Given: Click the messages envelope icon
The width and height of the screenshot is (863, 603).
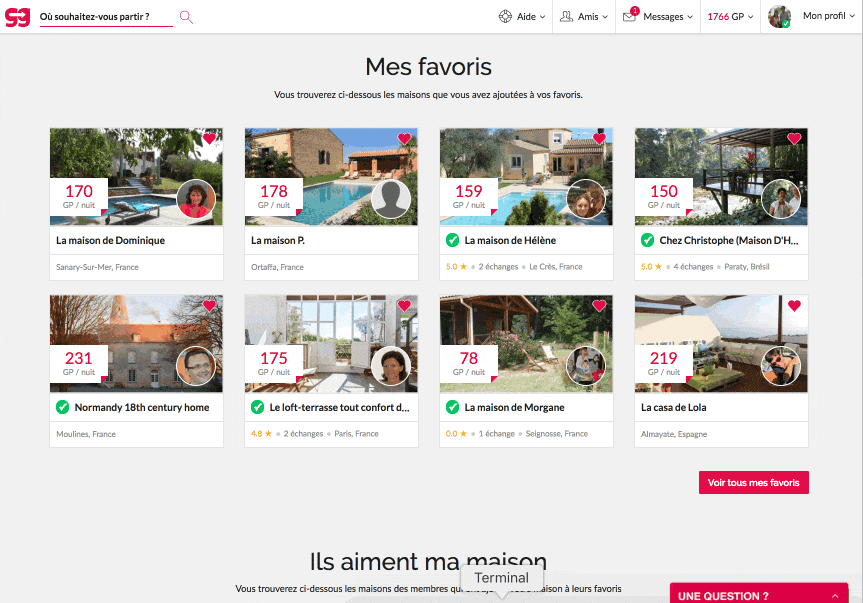Looking at the screenshot, I should tap(629, 17).
